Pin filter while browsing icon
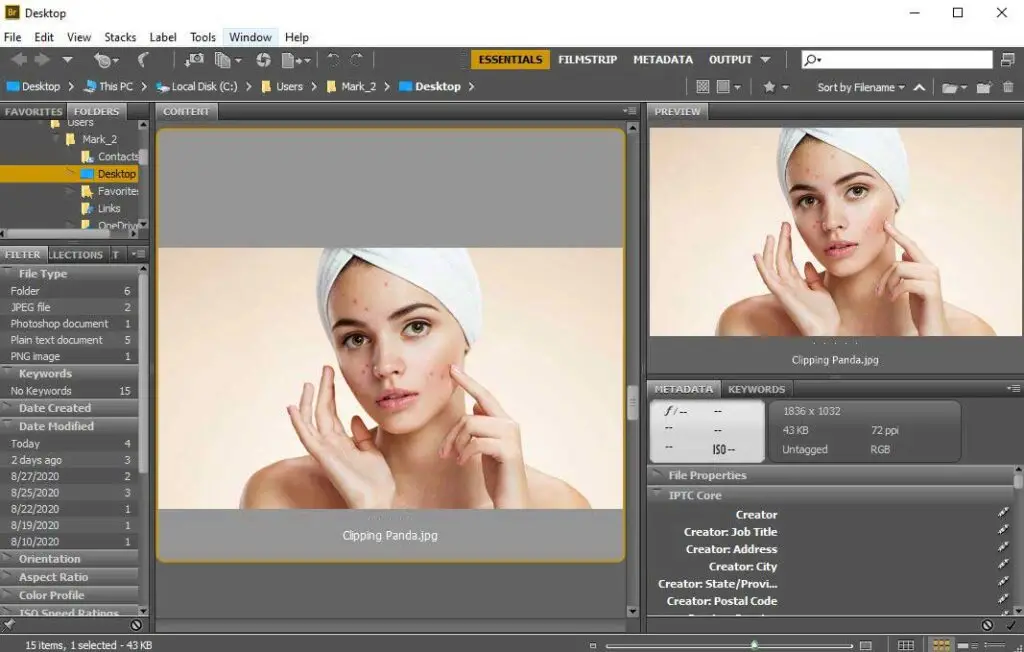Viewport: 1024px width, 652px height. pyautogui.click(x=8, y=625)
